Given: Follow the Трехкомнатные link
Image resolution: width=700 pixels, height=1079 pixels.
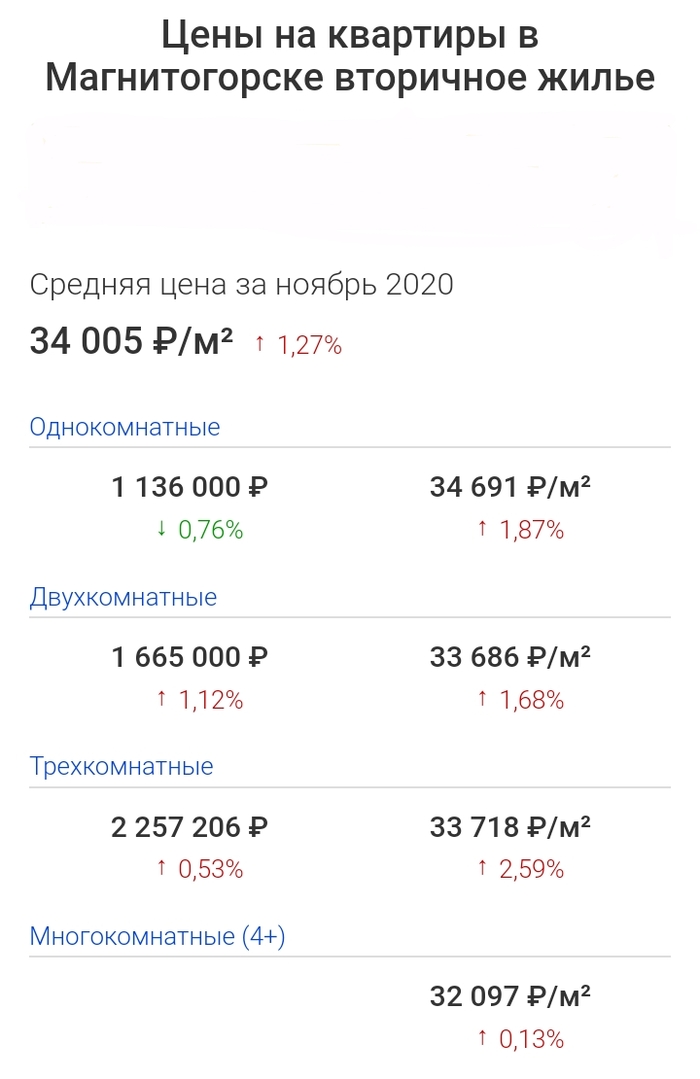Looking at the screenshot, I should (x=121, y=767).
